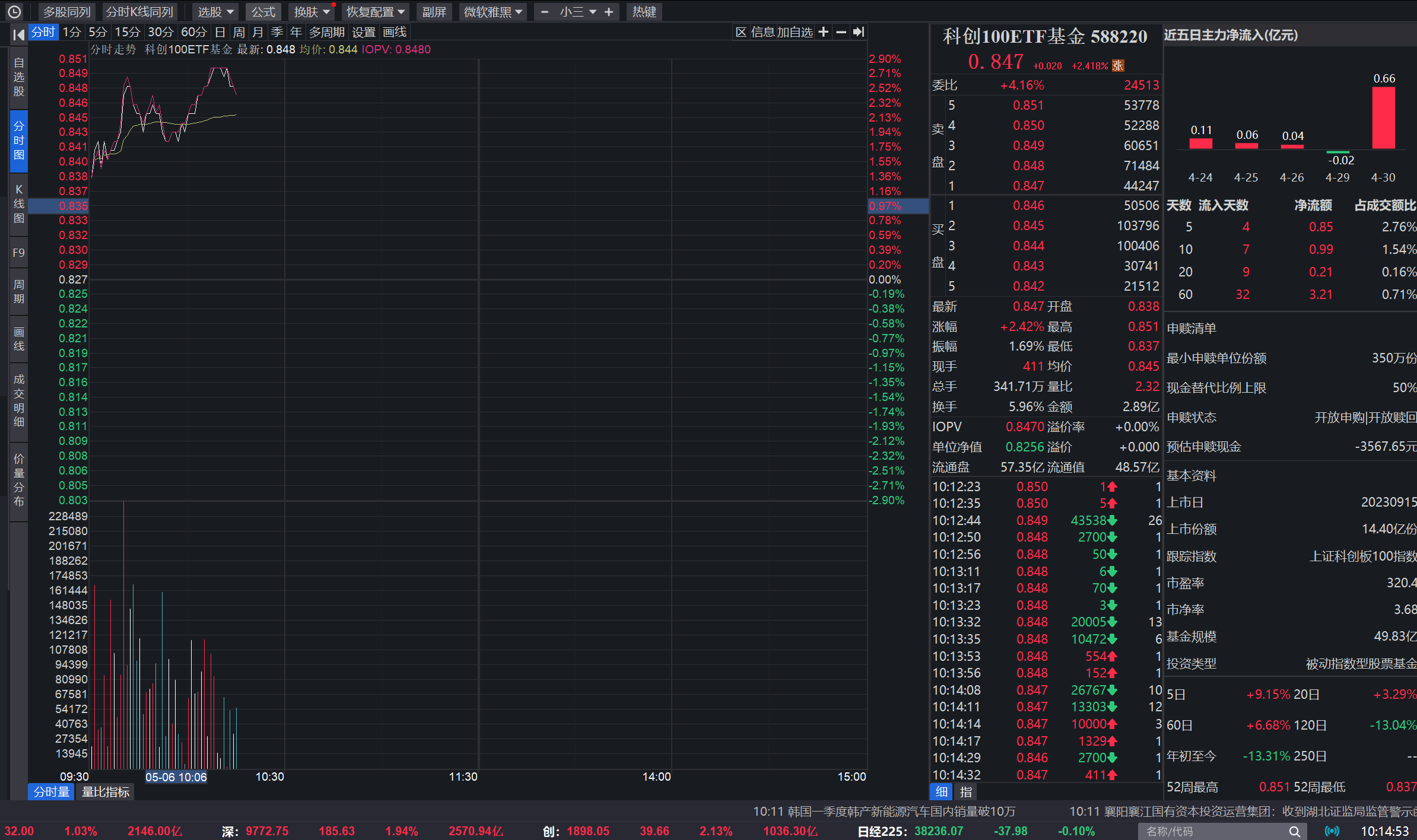Viewport: 1417px width, 840px height.
Task: Open the 多周期 tab
Action: 326,32
